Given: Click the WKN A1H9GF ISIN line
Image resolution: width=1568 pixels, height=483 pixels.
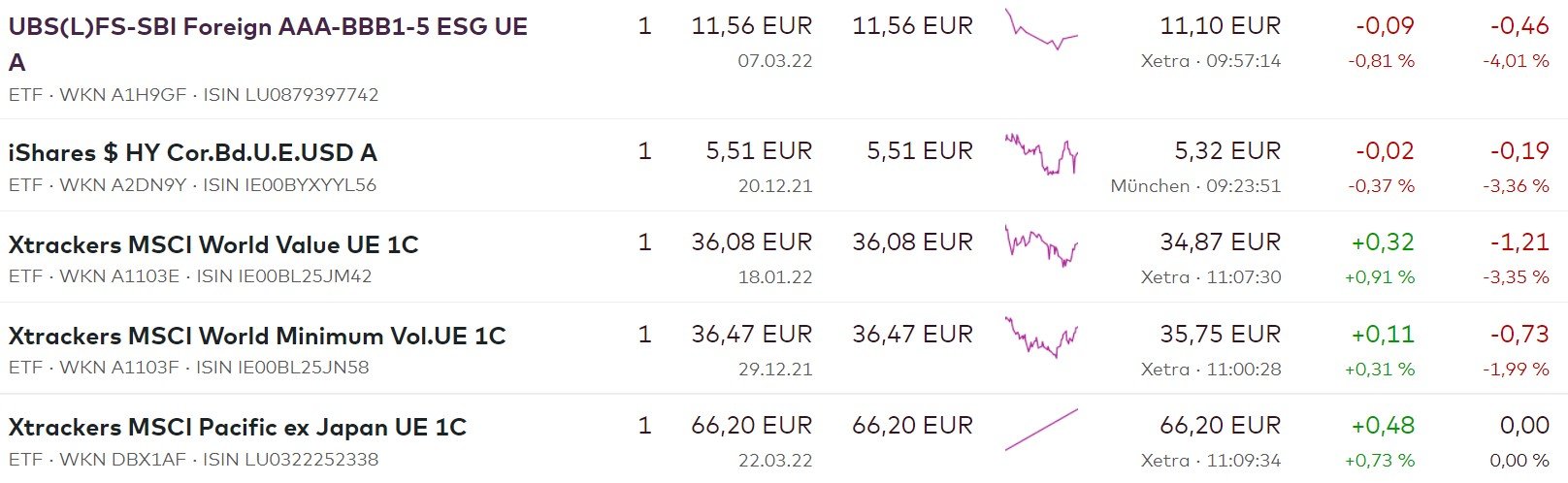Looking at the screenshot, I should [193, 95].
